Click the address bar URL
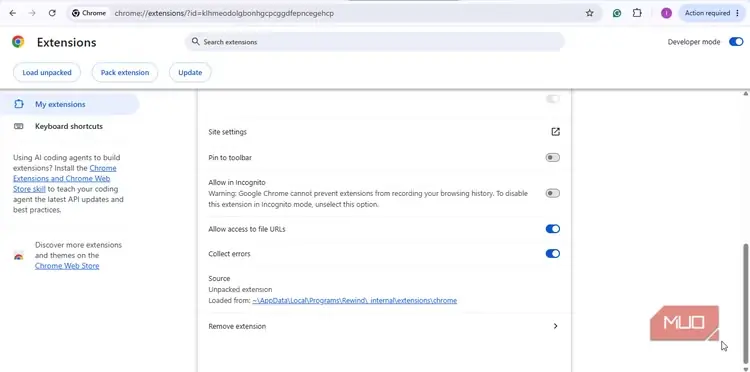Viewport: 750px width, 372px height. (x=224, y=13)
